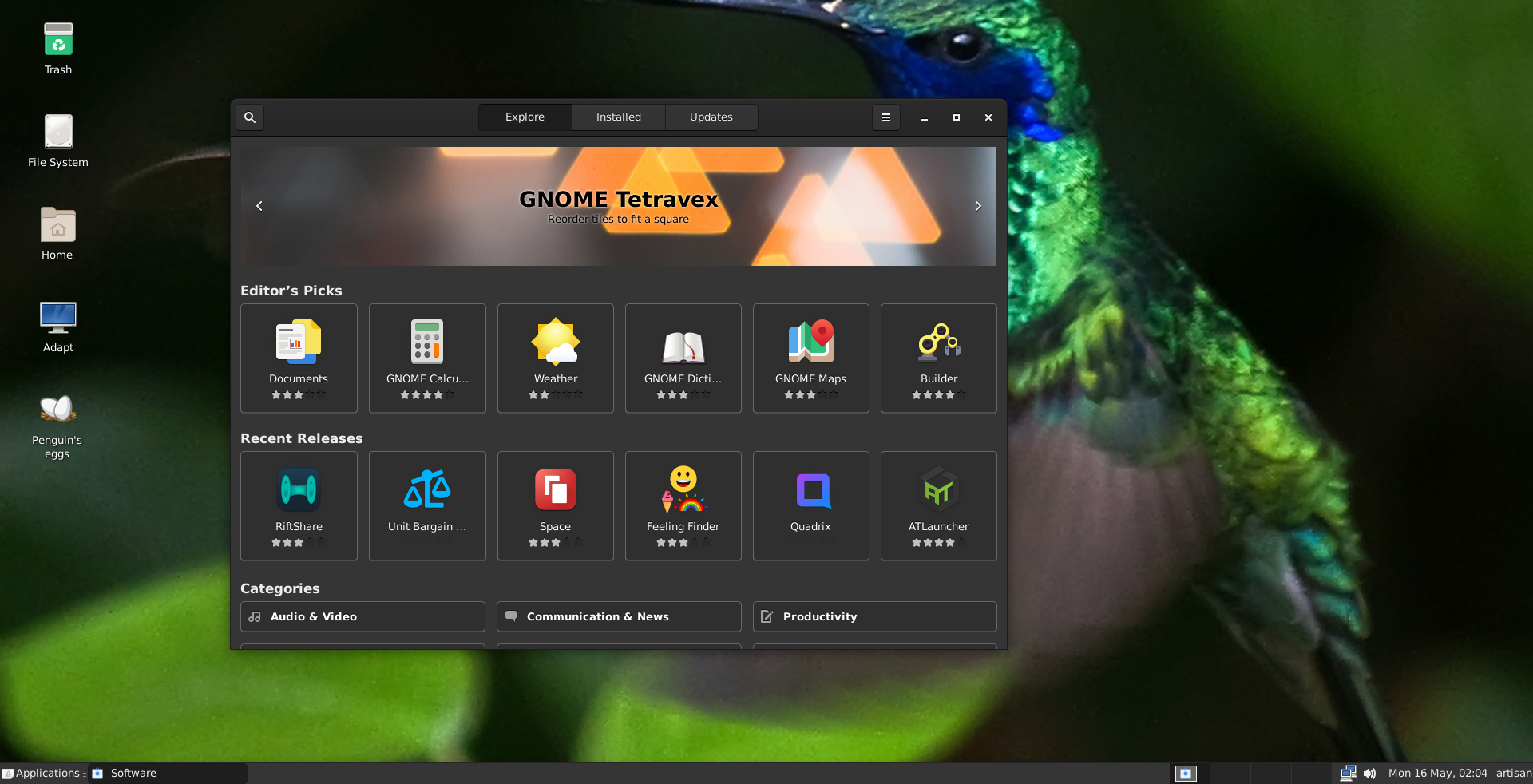Screen dimensions: 1533x784
Task: Open the Applications menu in panel
Action: point(42,773)
